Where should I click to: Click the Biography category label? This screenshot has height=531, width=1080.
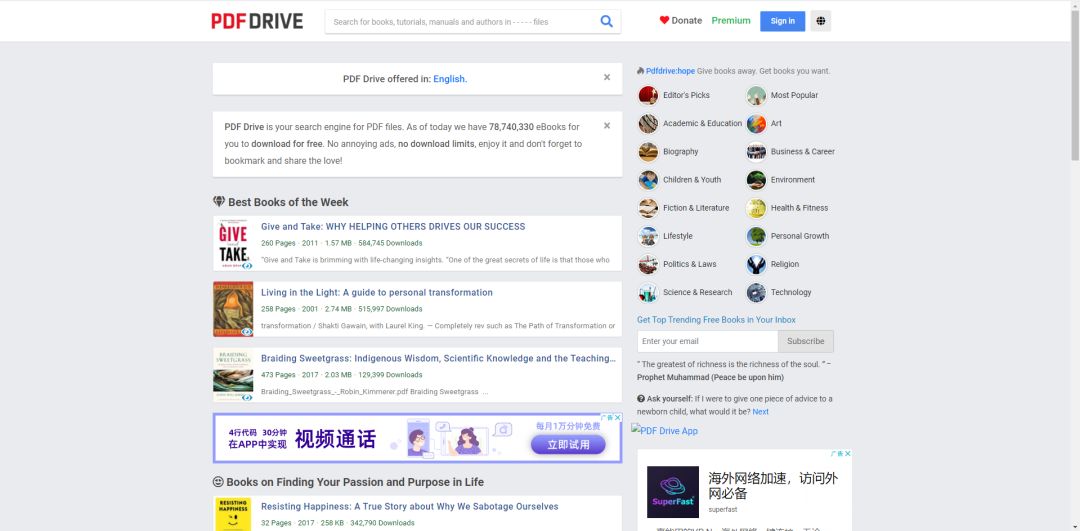click(x=681, y=152)
